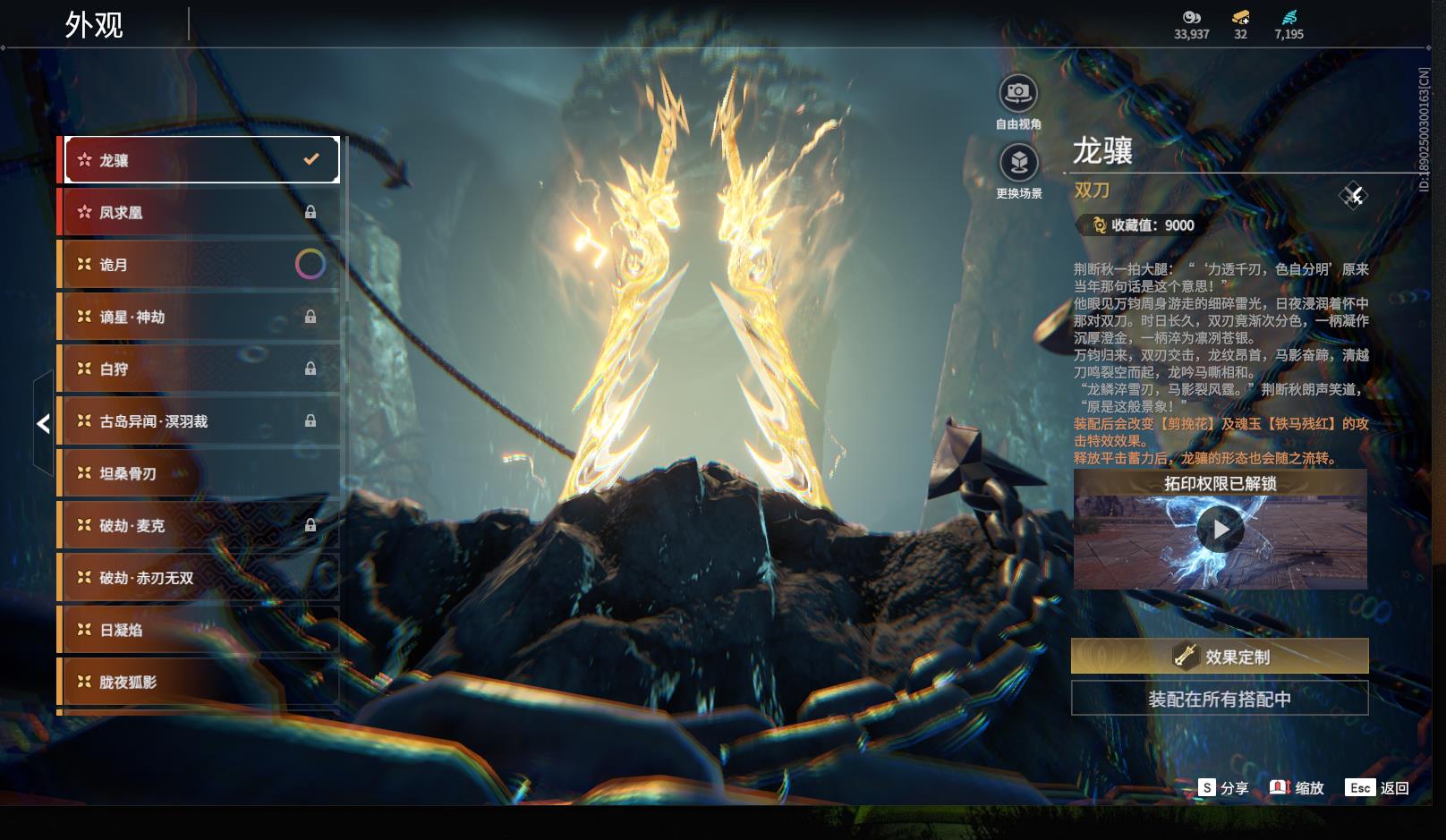Click the S key icon beside 分享

1207,787
